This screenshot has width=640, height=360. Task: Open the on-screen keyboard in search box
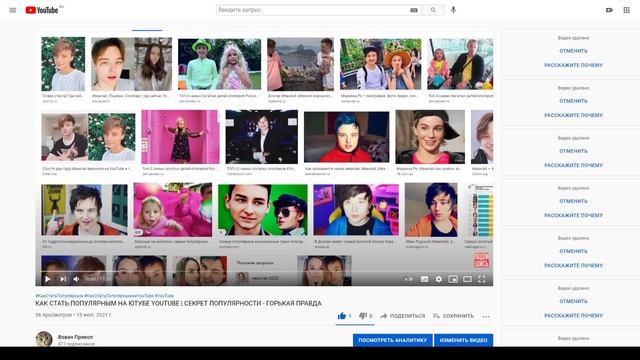coord(414,10)
